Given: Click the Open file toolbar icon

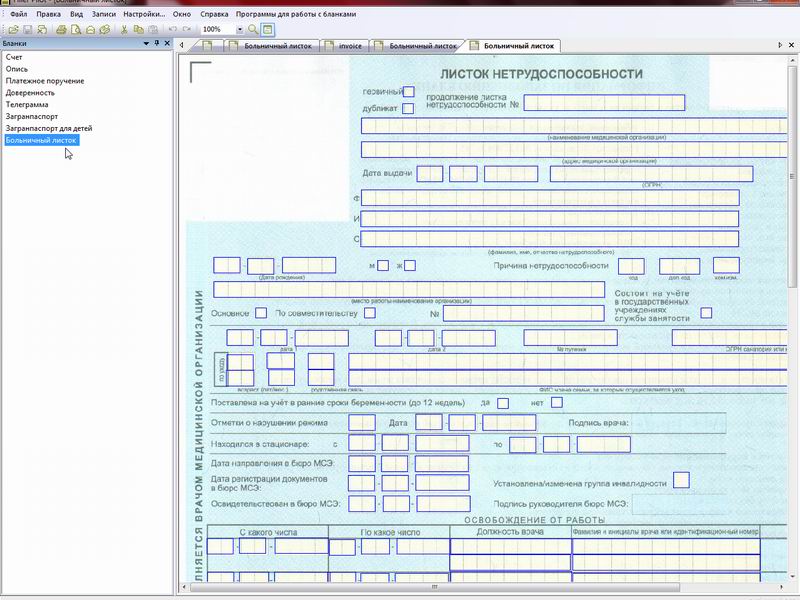Looking at the screenshot, I should pos(13,30).
